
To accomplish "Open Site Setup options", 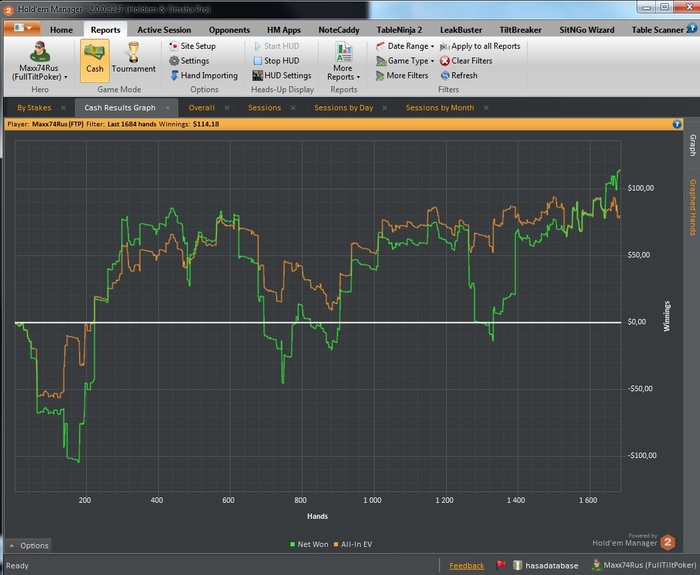I will (192, 46).
